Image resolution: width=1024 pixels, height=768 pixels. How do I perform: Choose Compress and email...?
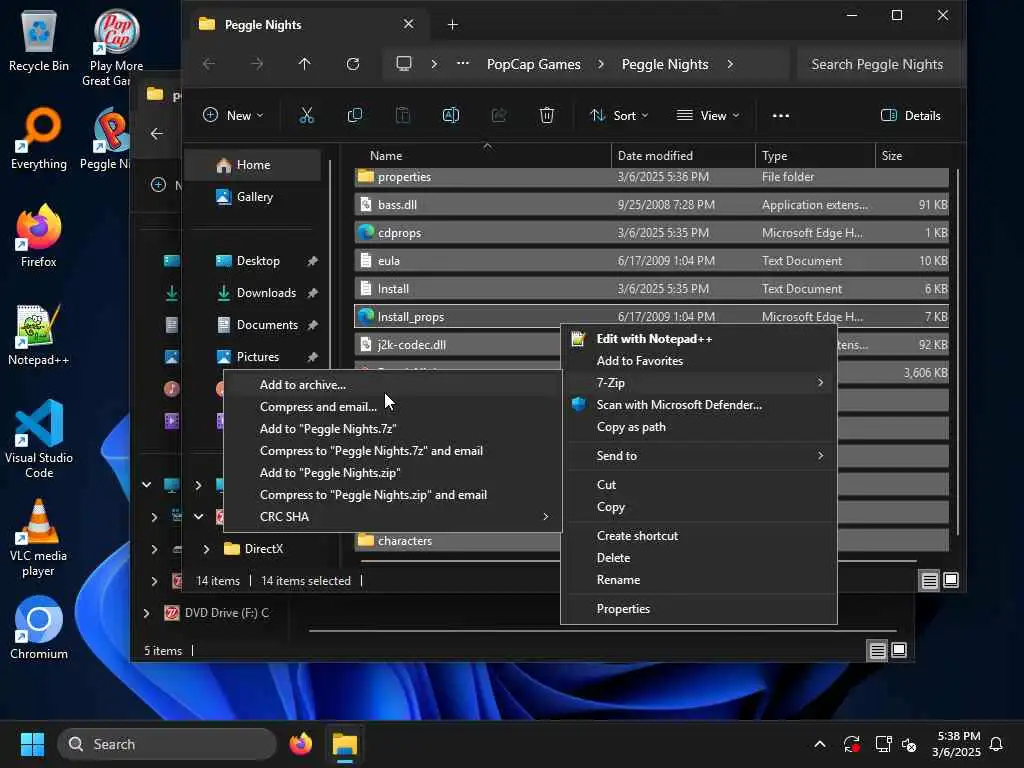[x=392, y=407]
